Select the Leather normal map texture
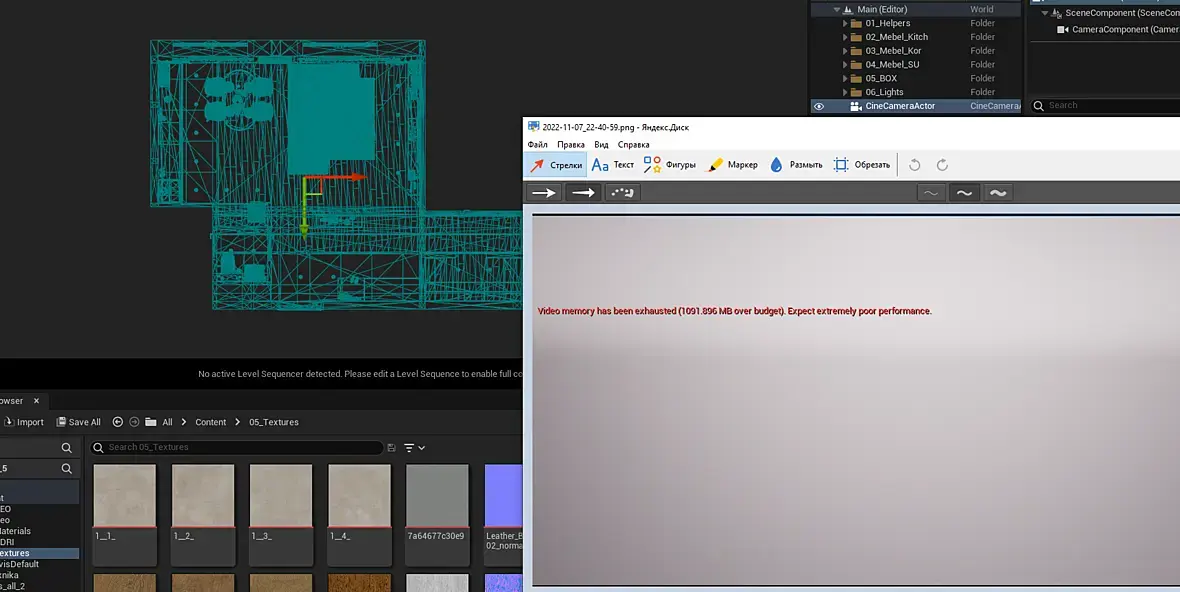 click(x=503, y=514)
